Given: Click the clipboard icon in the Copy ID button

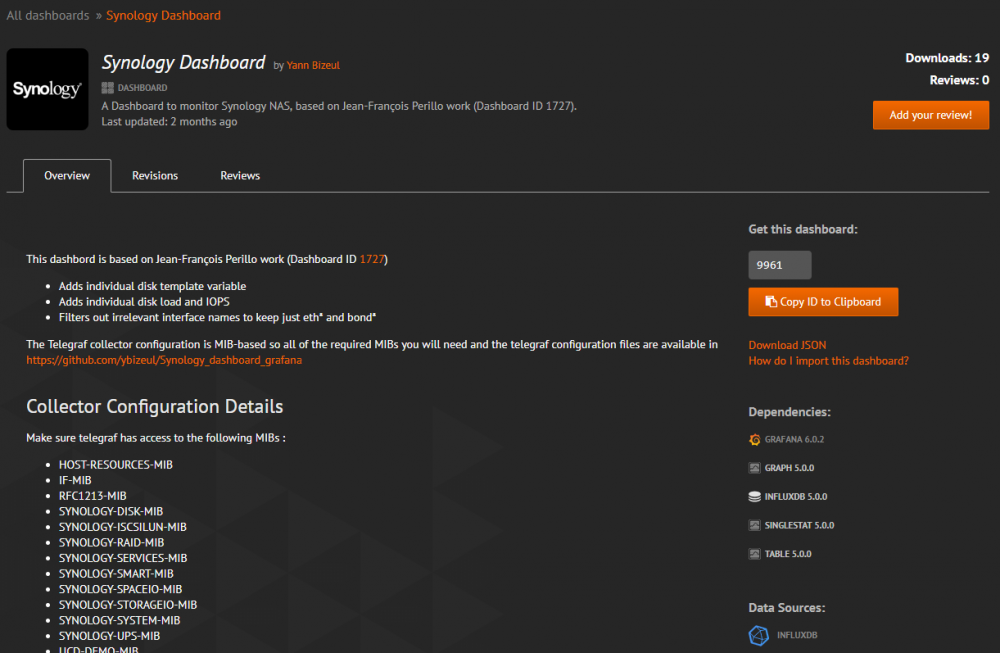Looking at the screenshot, I should [x=771, y=302].
